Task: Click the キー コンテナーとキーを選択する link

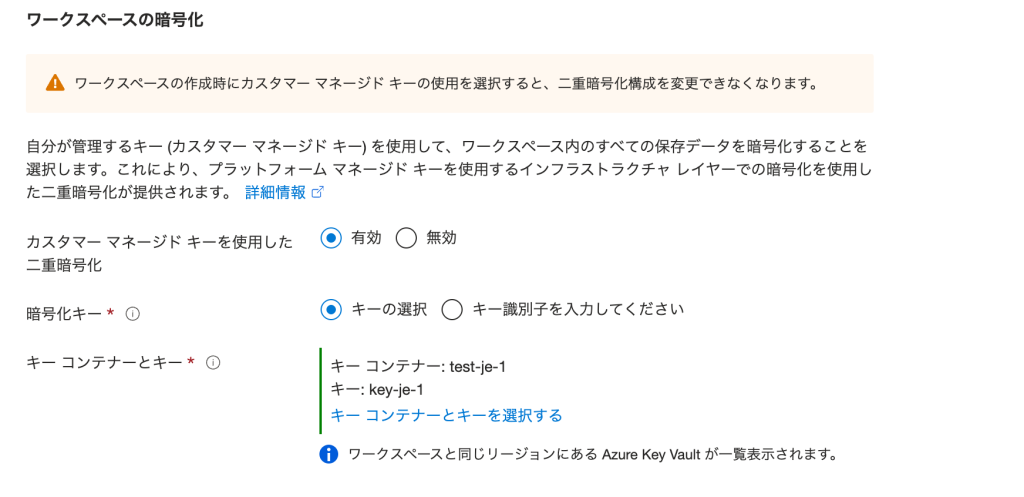Action: click(446, 415)
